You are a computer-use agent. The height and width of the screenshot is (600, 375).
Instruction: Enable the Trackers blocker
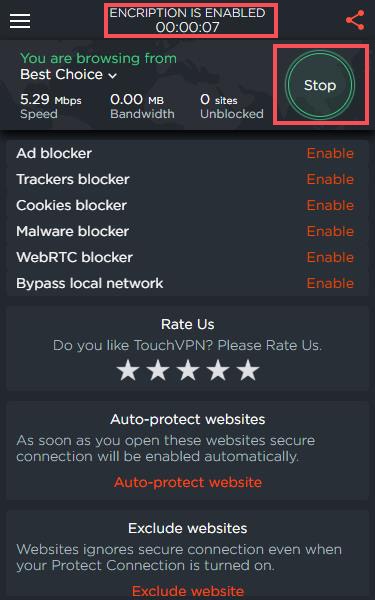pyautogui.click(x=330, y=179)
